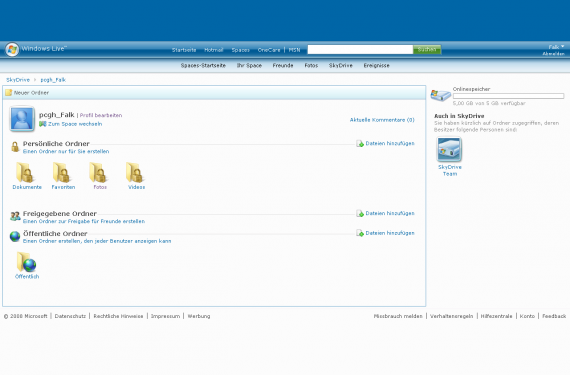Image resolution: width=570 pixels, height=375 pixels.
Task: Click add-file icon in Freigegebene Ordner row
Action: pyautogui.click(x=360, y=213)
